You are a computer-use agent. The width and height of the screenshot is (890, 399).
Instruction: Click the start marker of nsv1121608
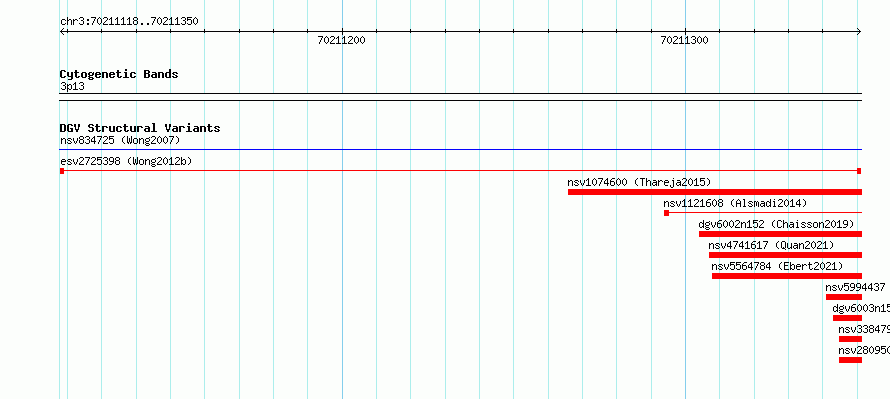tap(666, 213)
